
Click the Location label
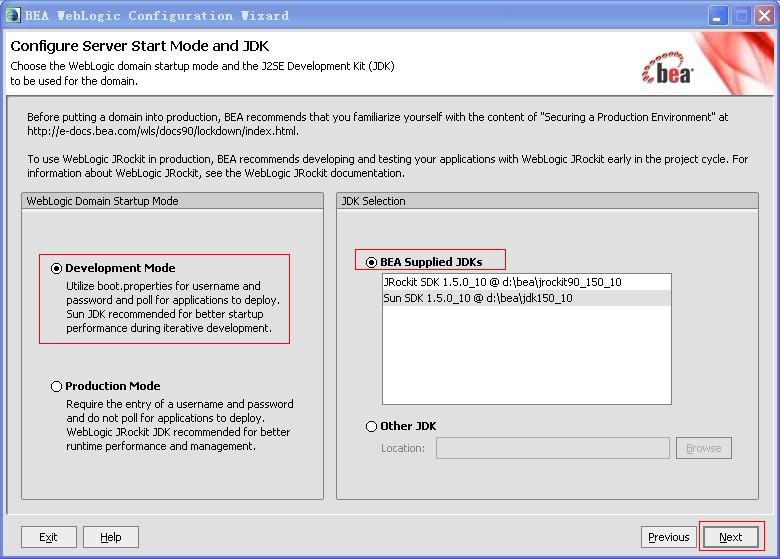click(x=403, y=448)
